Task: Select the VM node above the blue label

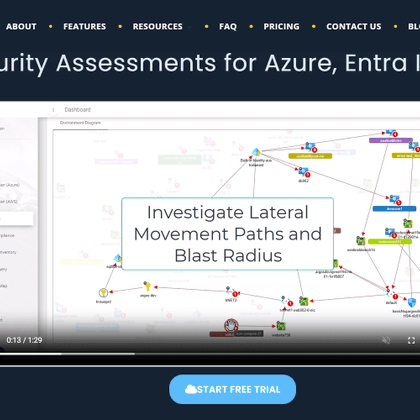Action: click(394, 199)
